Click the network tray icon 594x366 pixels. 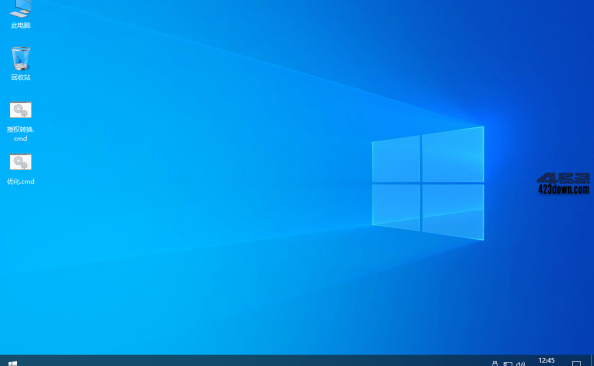coord(508,363)
